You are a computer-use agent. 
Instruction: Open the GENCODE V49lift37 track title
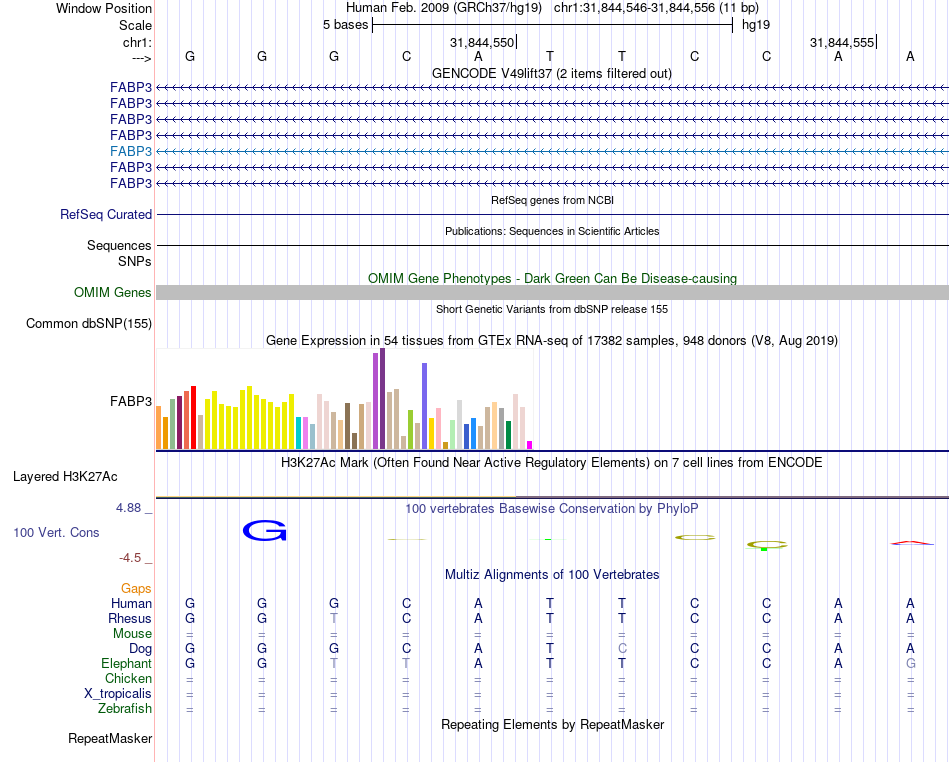(x=551, y=73)
